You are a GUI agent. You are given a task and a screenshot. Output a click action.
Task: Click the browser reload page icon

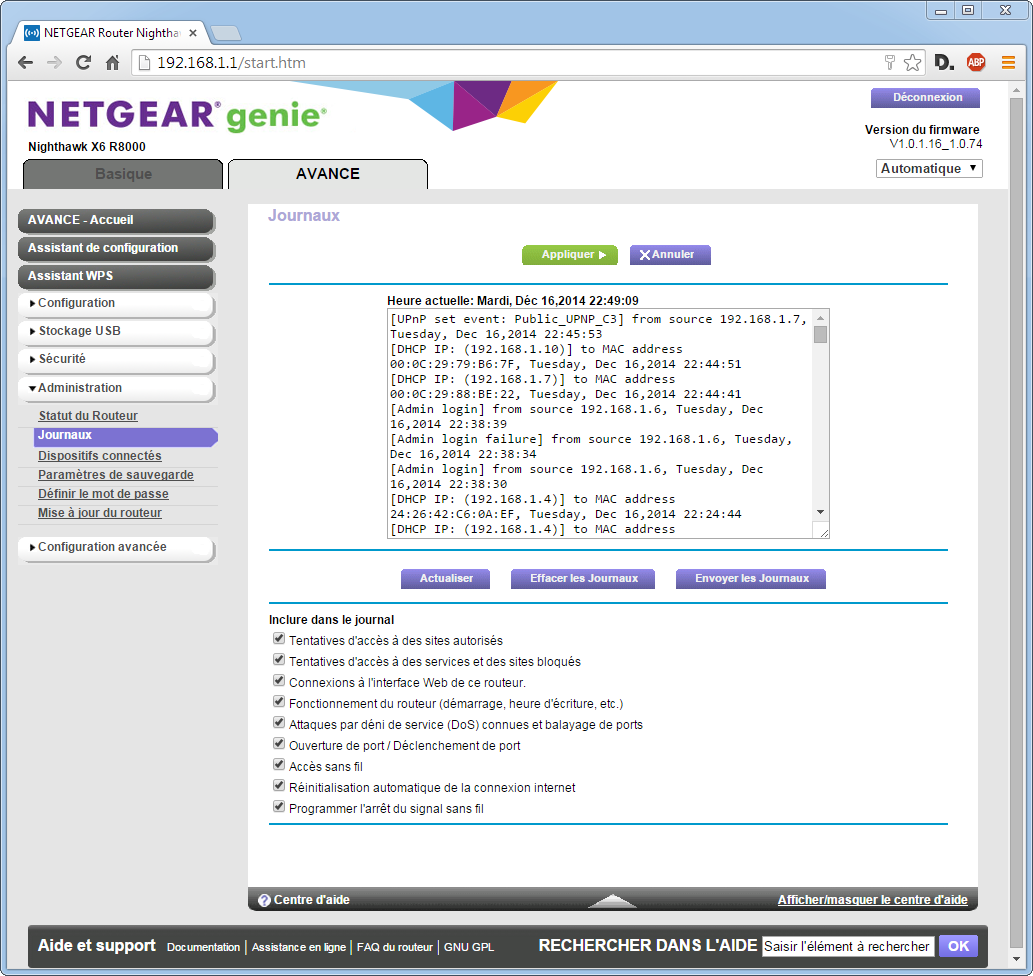84,63
